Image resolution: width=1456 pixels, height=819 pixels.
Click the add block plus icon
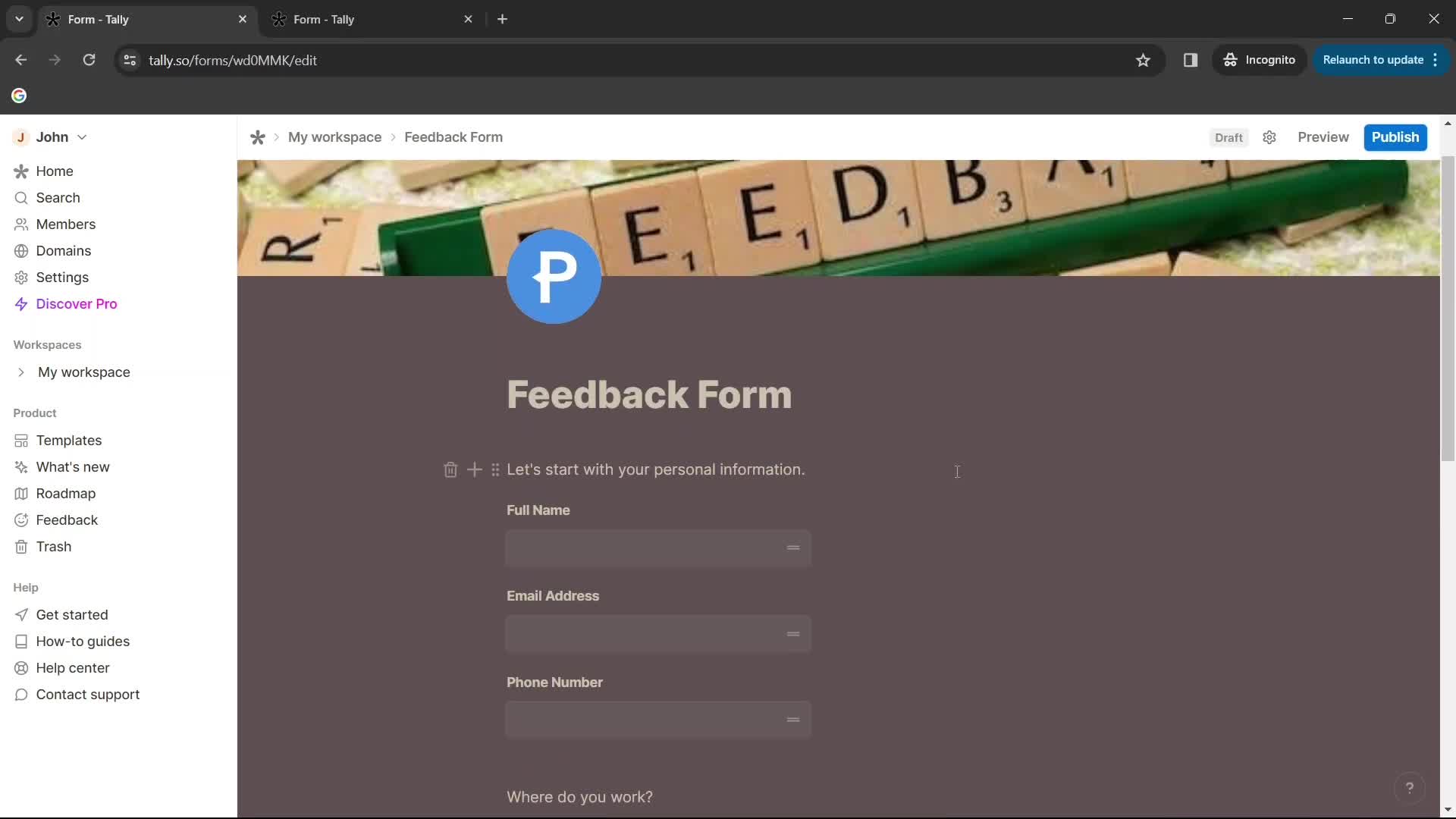(474, 470)
